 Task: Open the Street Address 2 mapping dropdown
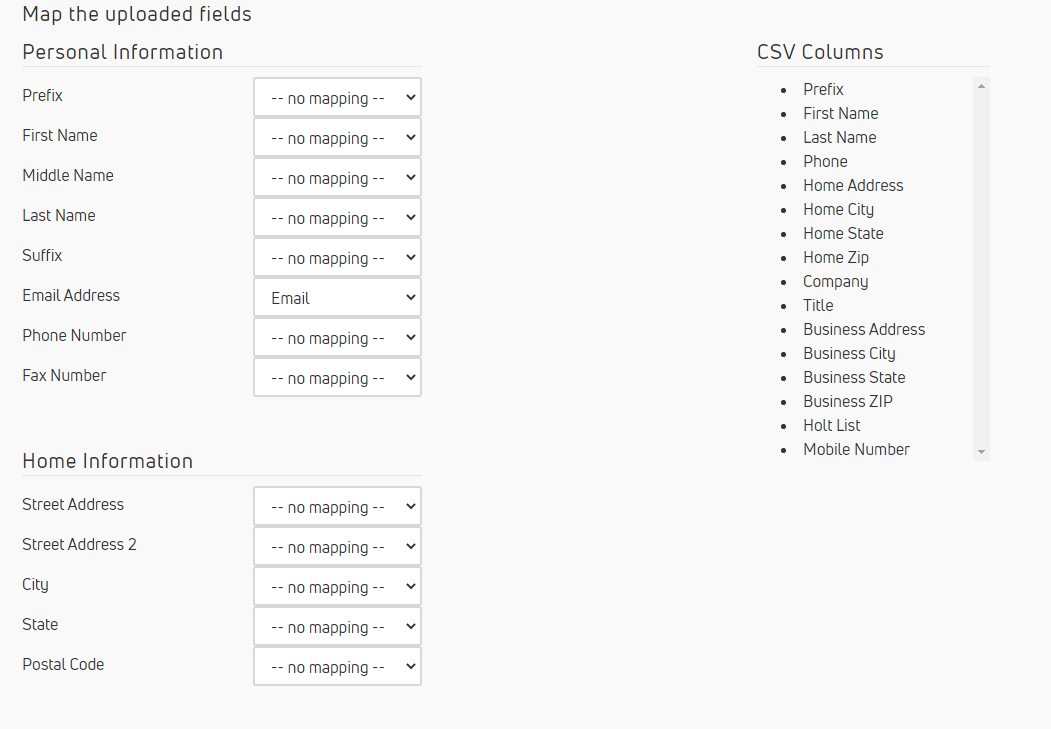(337, 546)
